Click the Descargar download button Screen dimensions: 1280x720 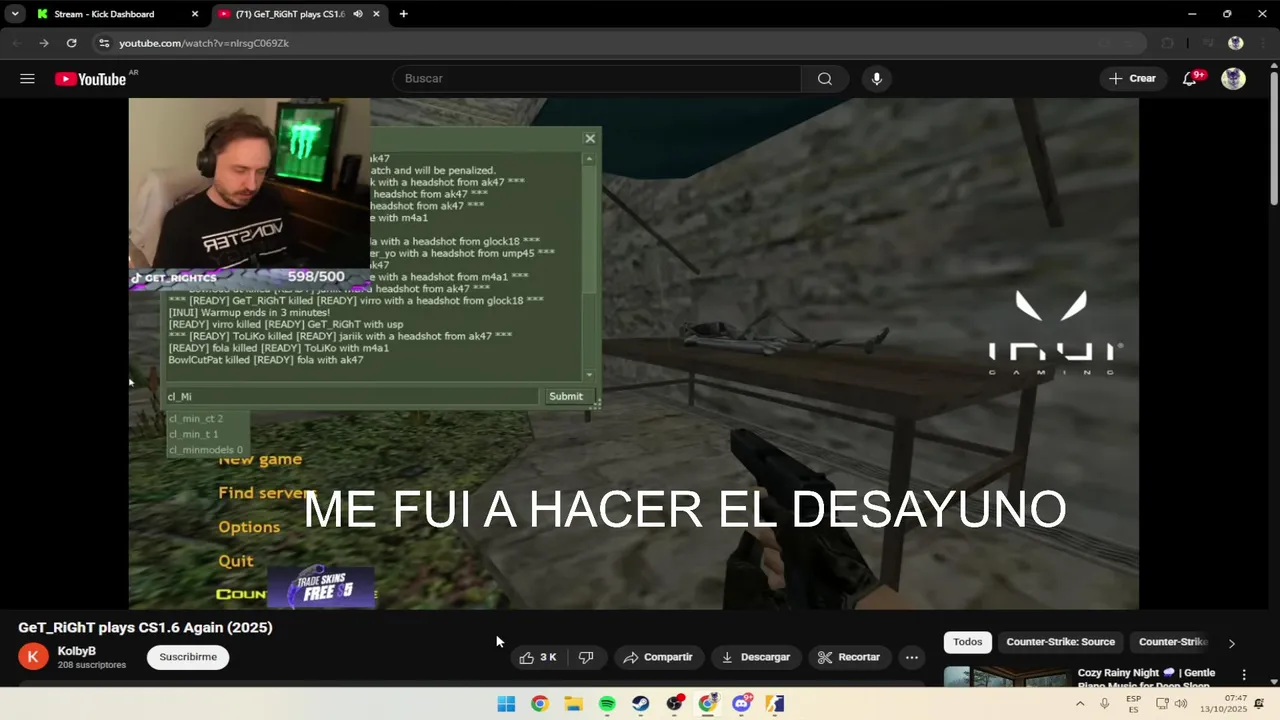click(756, 657)
